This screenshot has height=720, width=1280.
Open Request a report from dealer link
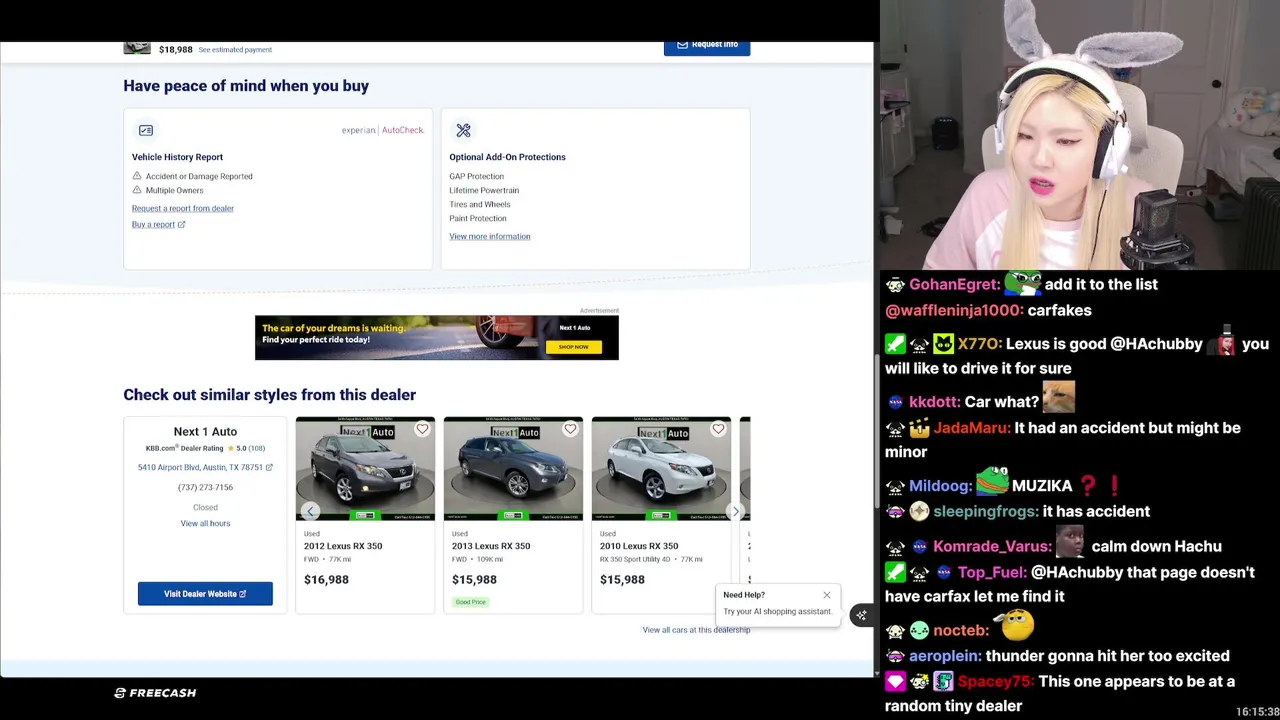coord(183,208)
